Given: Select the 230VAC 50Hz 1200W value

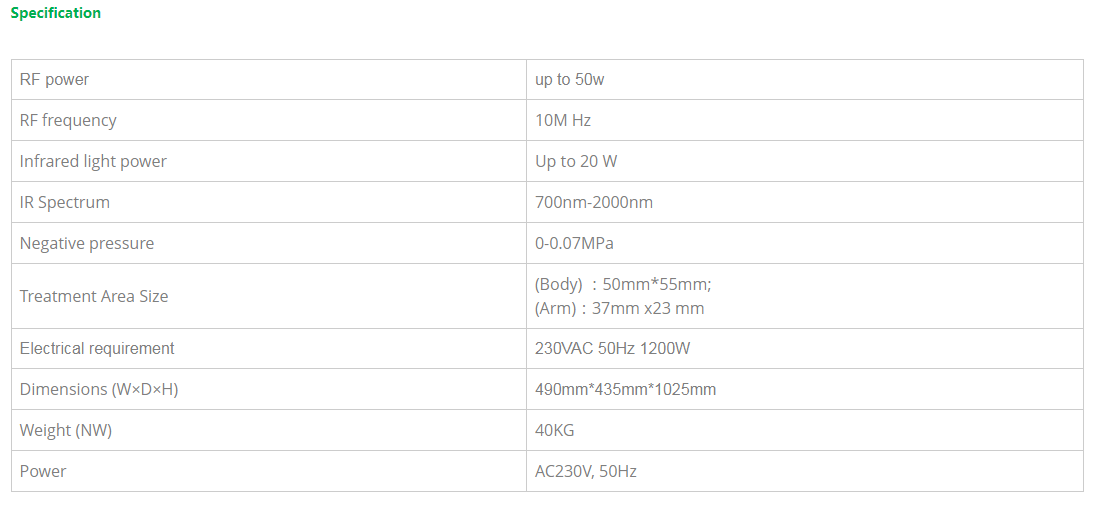Looking at the screenshot, I should click(x=613, y=349).
